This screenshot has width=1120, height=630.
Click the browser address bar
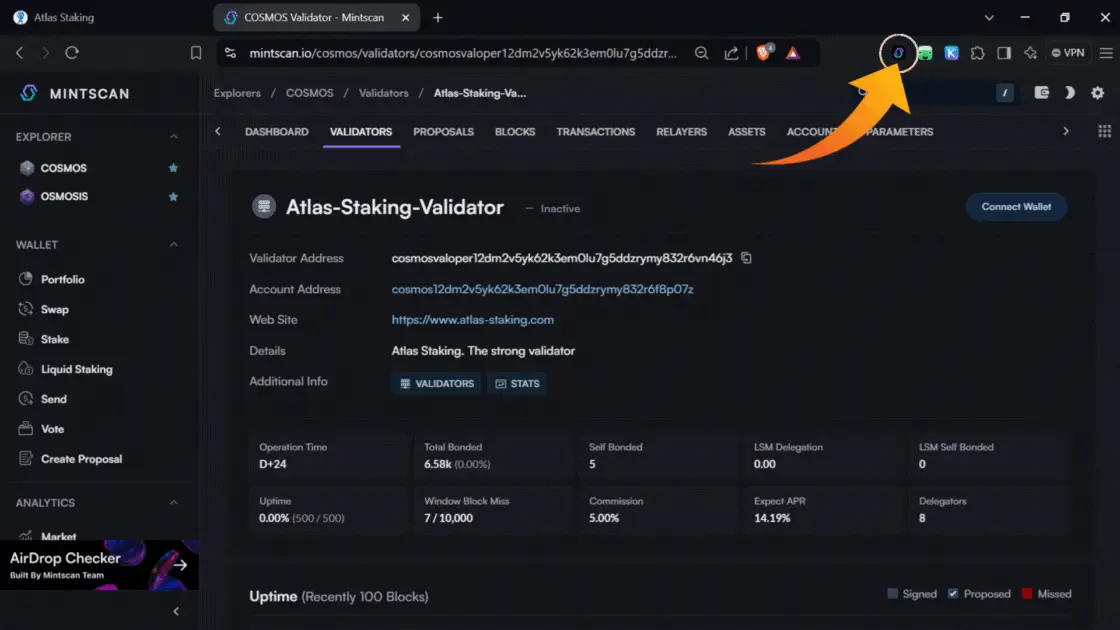(x=460, y=53)
